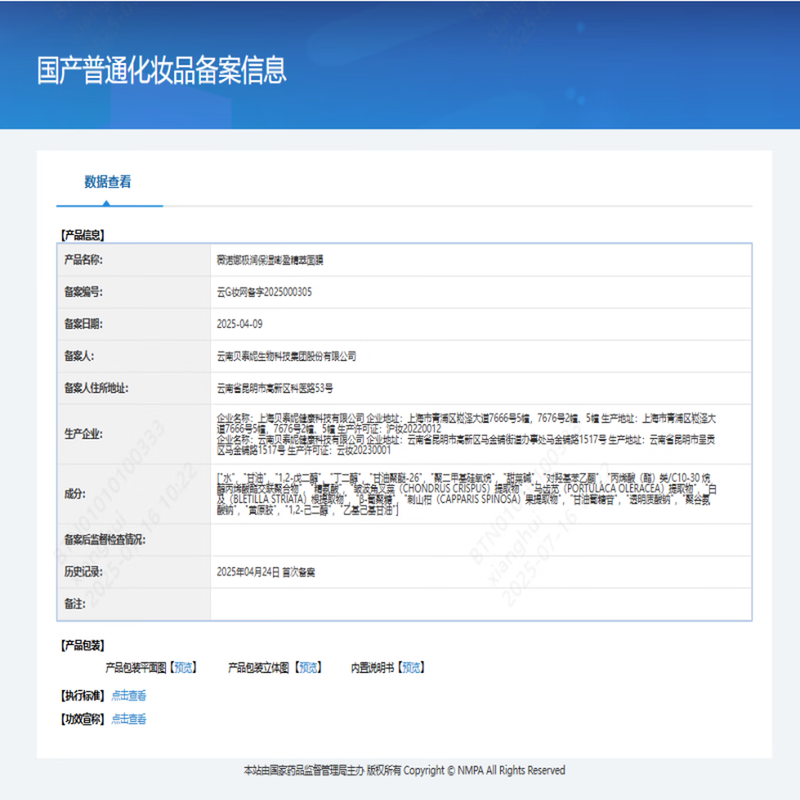Select the 备案人 company name text
The image size is (800, 800).
click(286, 356)
